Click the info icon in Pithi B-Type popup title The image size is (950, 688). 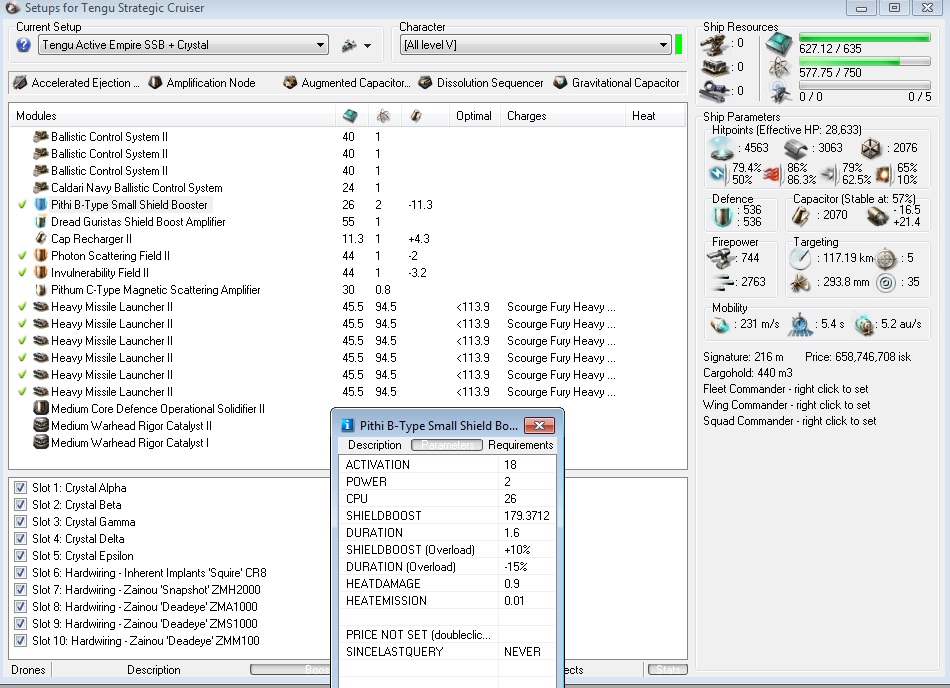pyautogui.click(x=347, y=425)
